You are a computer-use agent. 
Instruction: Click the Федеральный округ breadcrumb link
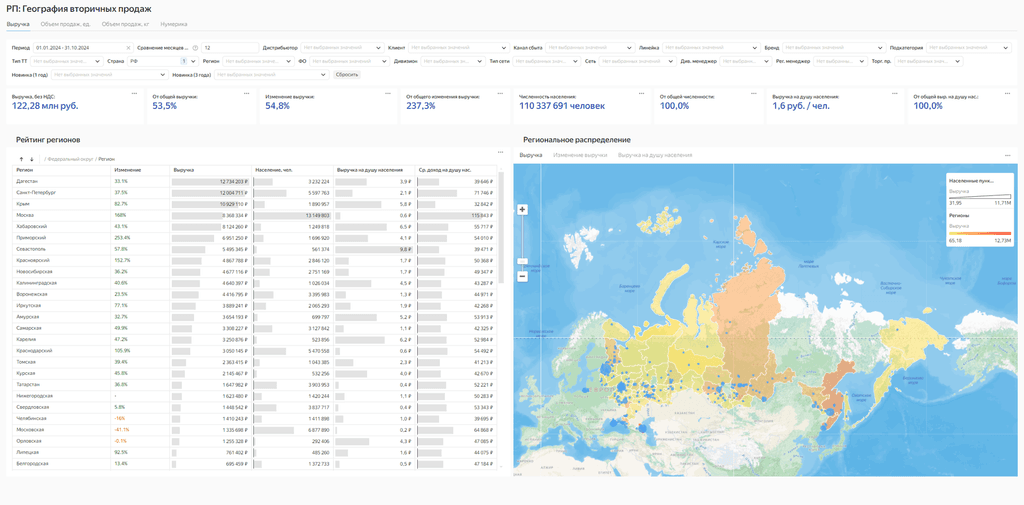pos(70,159)
